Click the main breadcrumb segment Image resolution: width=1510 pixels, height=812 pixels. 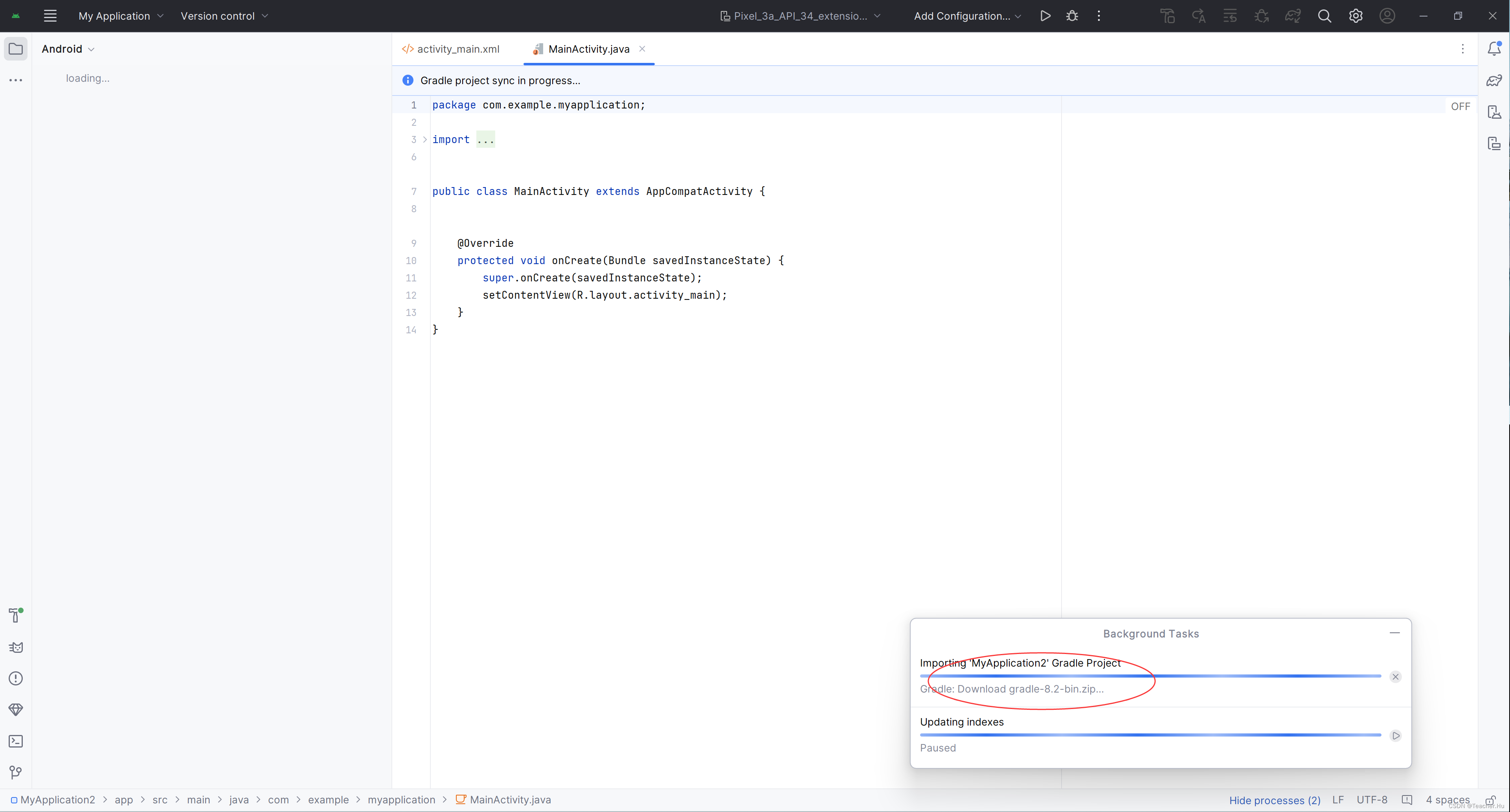198,800
